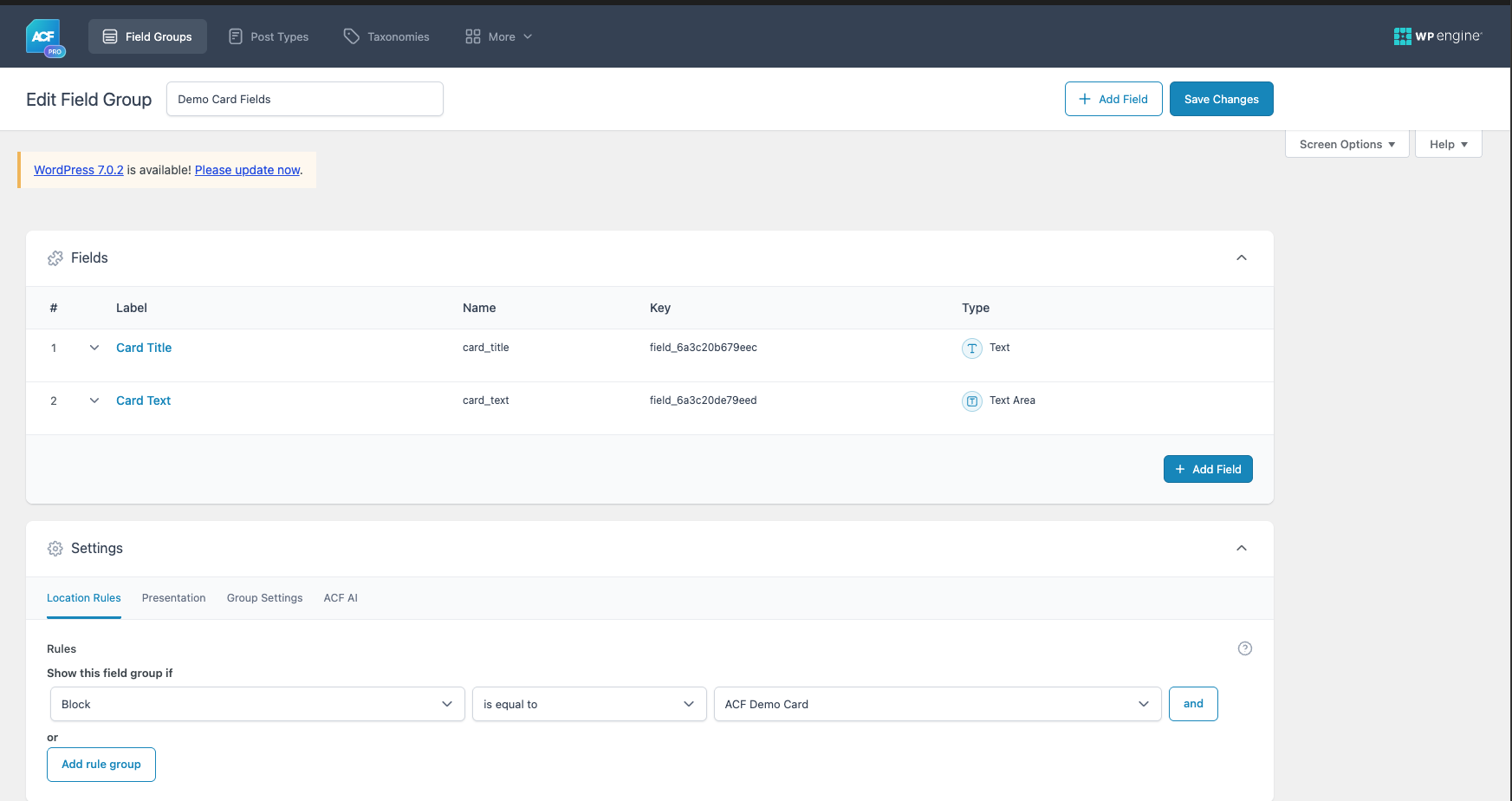Expand the Card Title field row chevron
The image size is (1512, 801).
click(x=94, y=348)
